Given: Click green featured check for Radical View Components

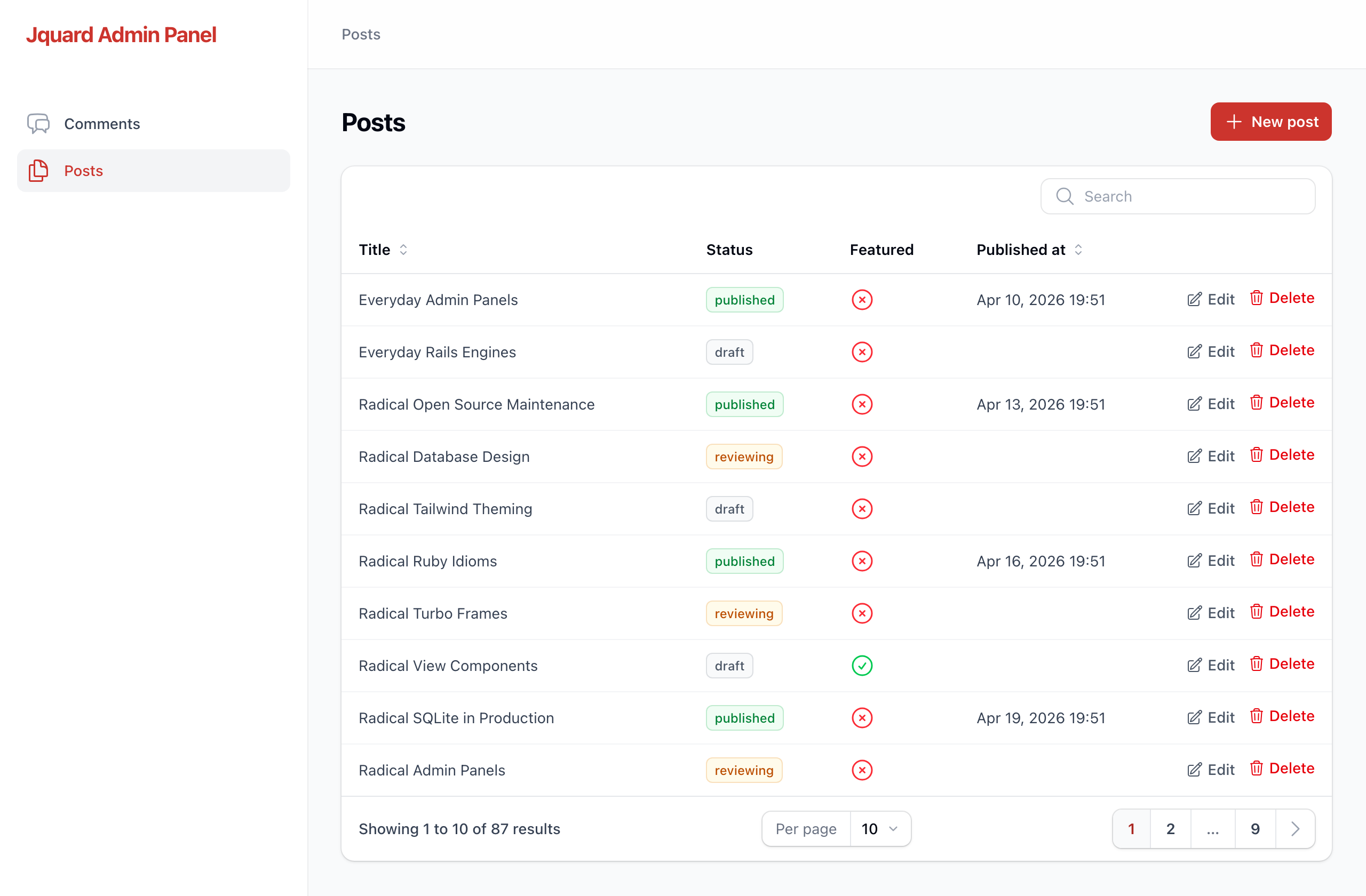Looking at the screenshot, I should pyautogui.click(x=862, y=665).
